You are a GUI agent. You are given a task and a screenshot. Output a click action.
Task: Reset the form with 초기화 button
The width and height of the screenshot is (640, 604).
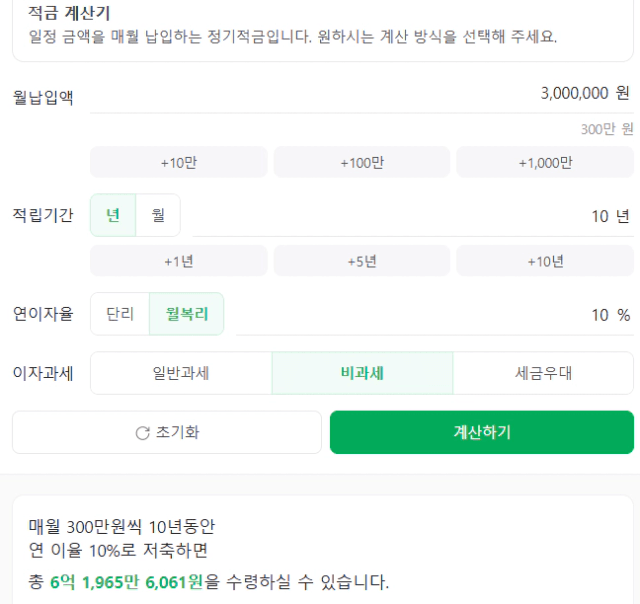click(x=167, y=432)
